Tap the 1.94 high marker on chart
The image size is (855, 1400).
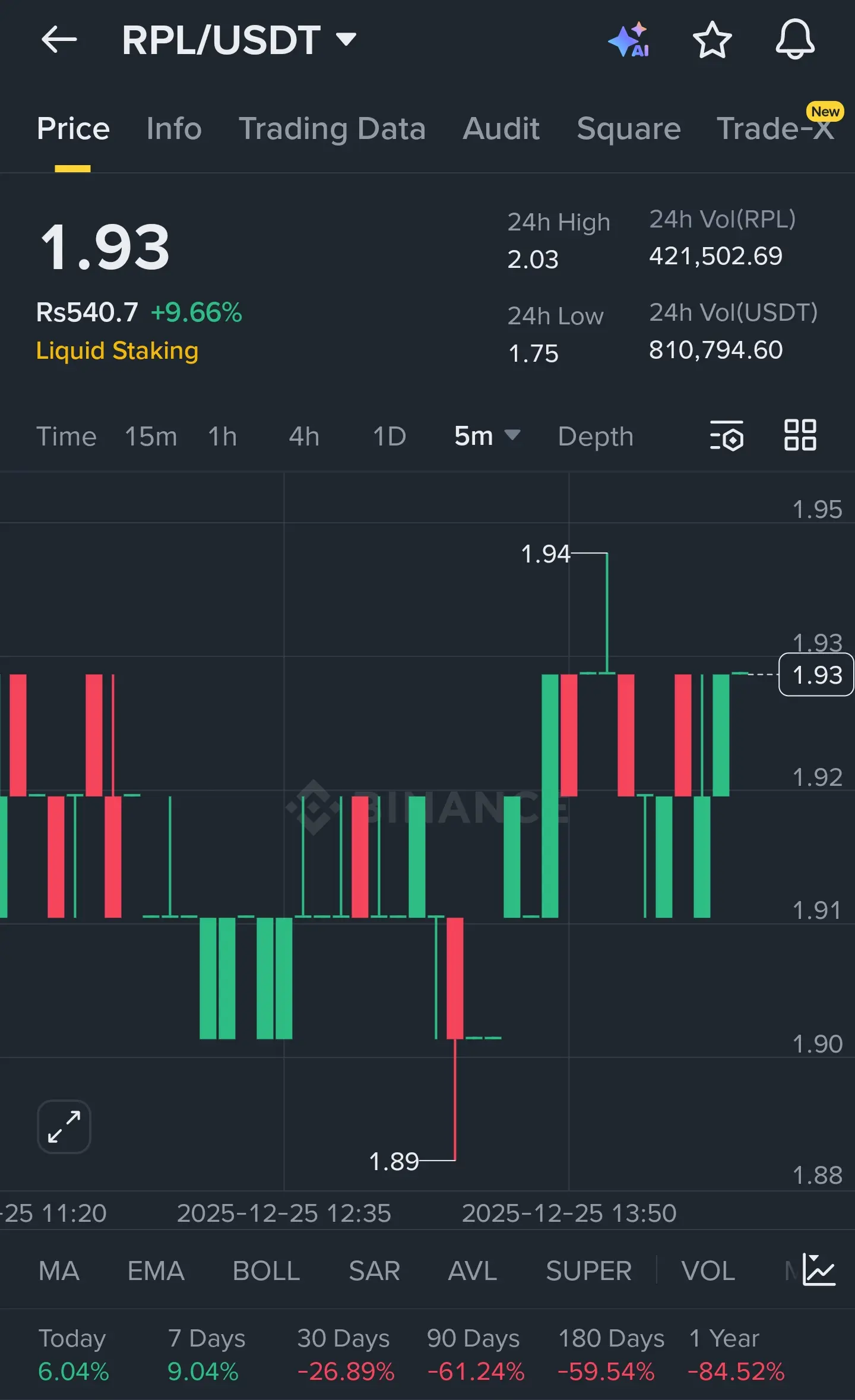[x=545, y=554]
